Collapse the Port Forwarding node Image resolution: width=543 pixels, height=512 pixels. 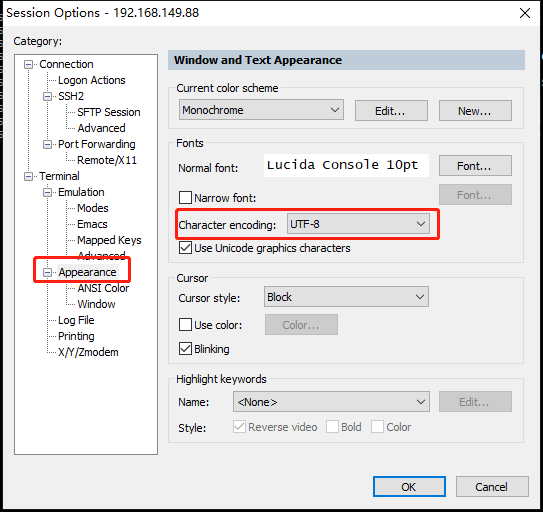(47, 144)
